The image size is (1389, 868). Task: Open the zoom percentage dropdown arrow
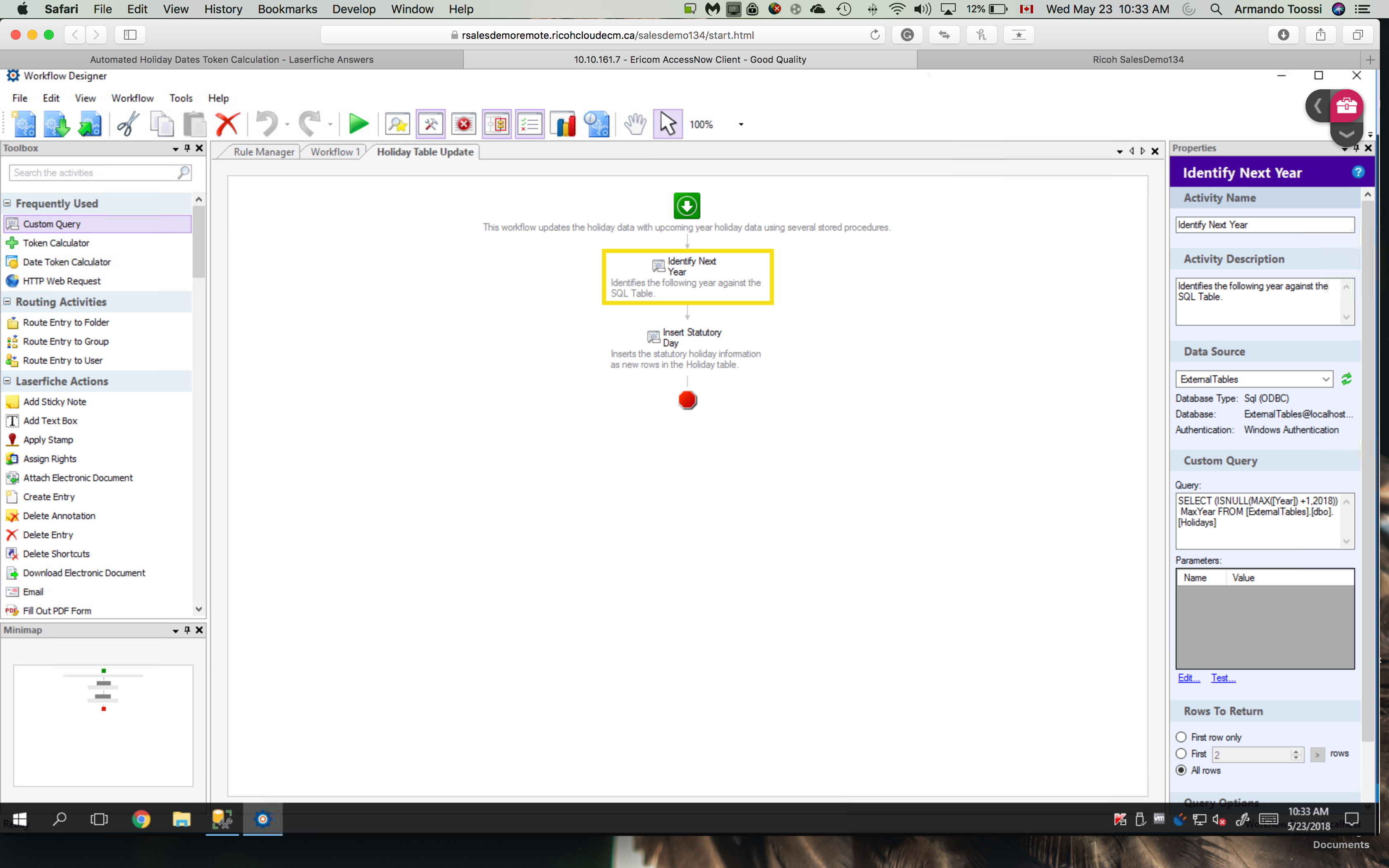[740, 124]
